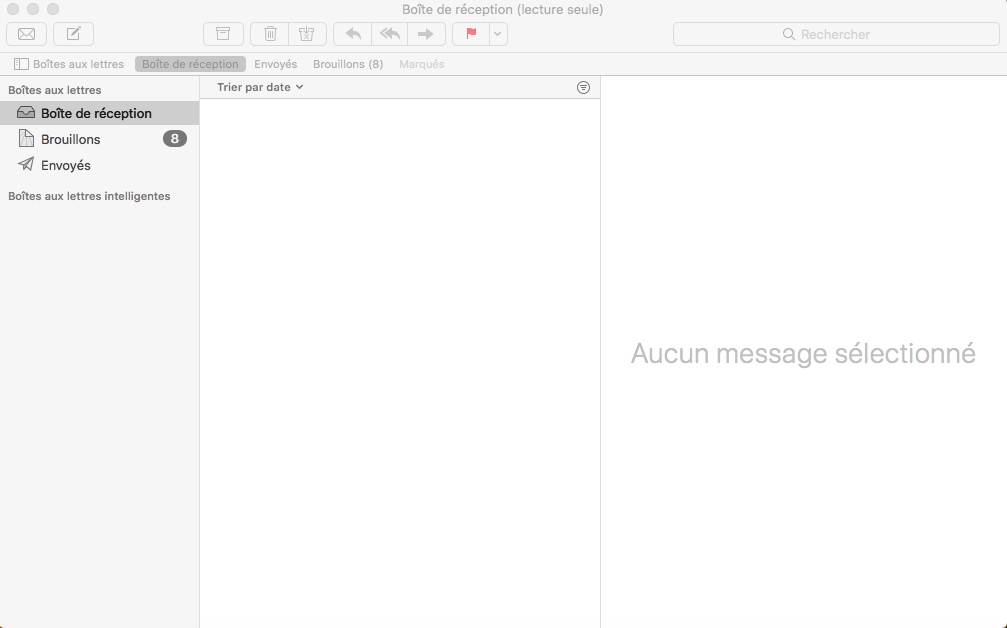The width and height of the screenshot is (1007, 628).
Task: Click the Forward arrow icon
Action: [426, 34]
